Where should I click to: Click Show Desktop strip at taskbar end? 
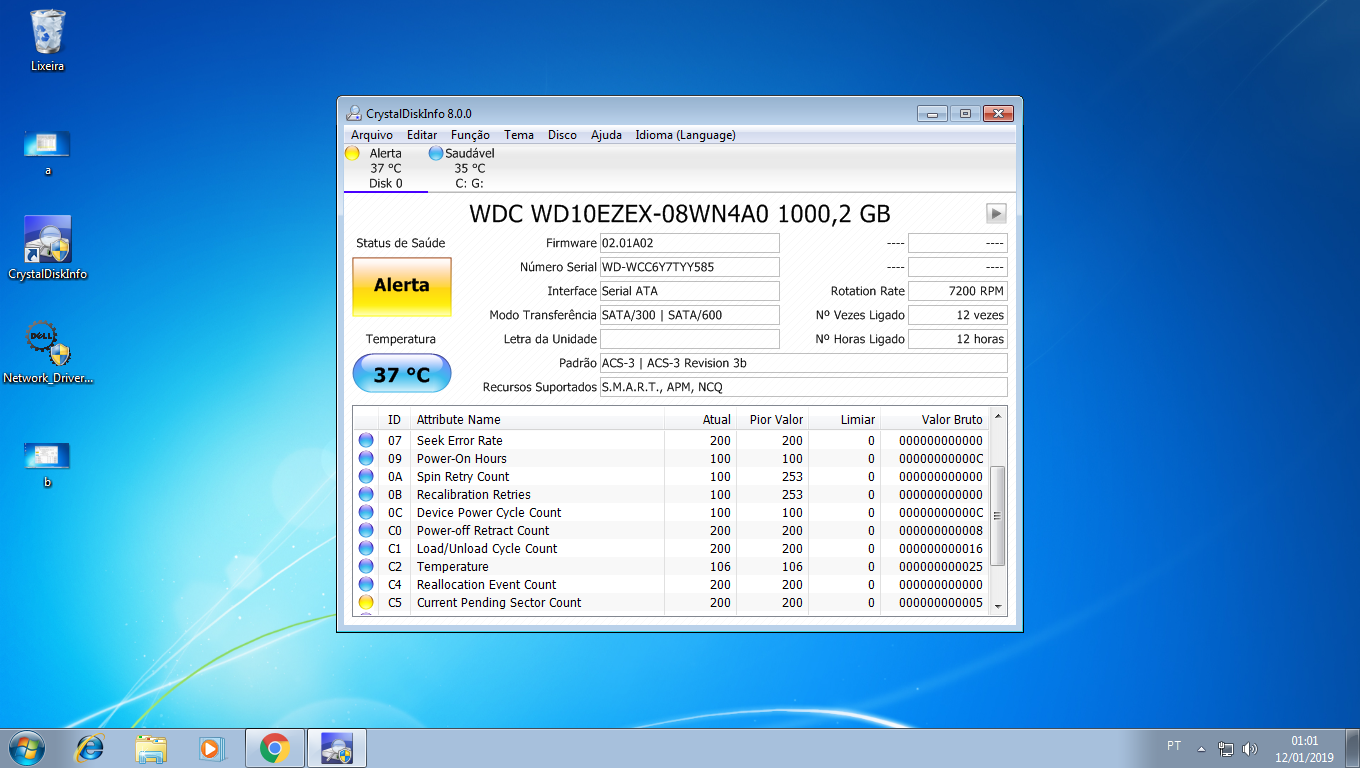[1352, 748]
